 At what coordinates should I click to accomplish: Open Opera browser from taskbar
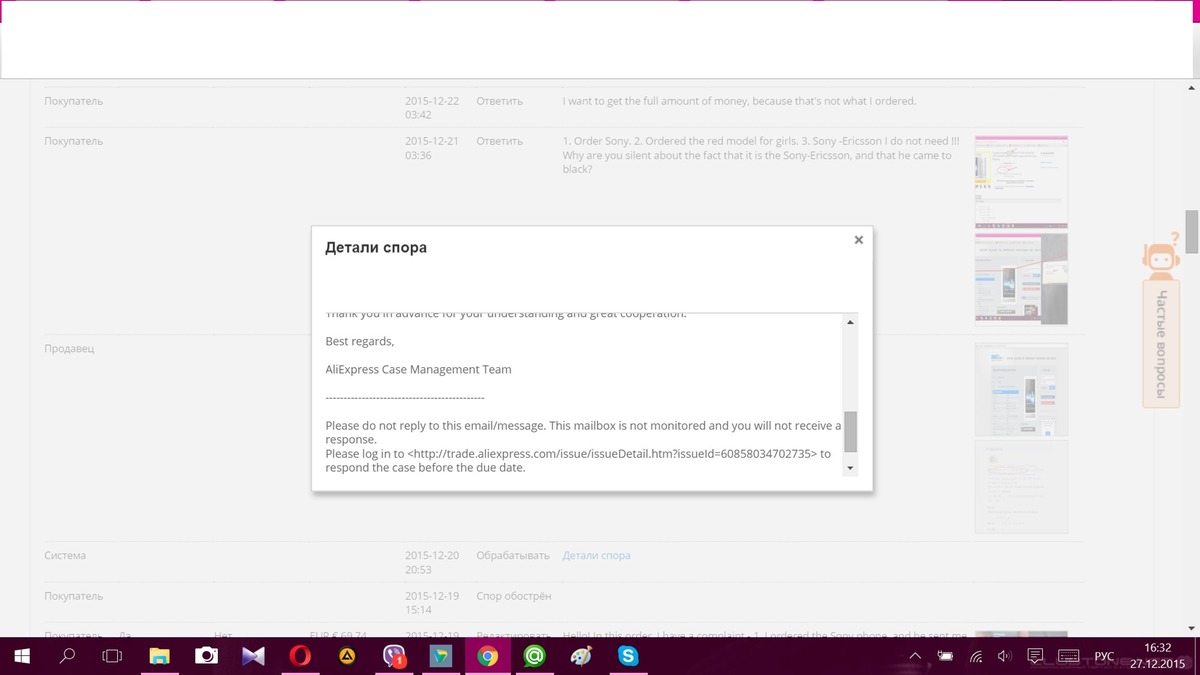300,656
